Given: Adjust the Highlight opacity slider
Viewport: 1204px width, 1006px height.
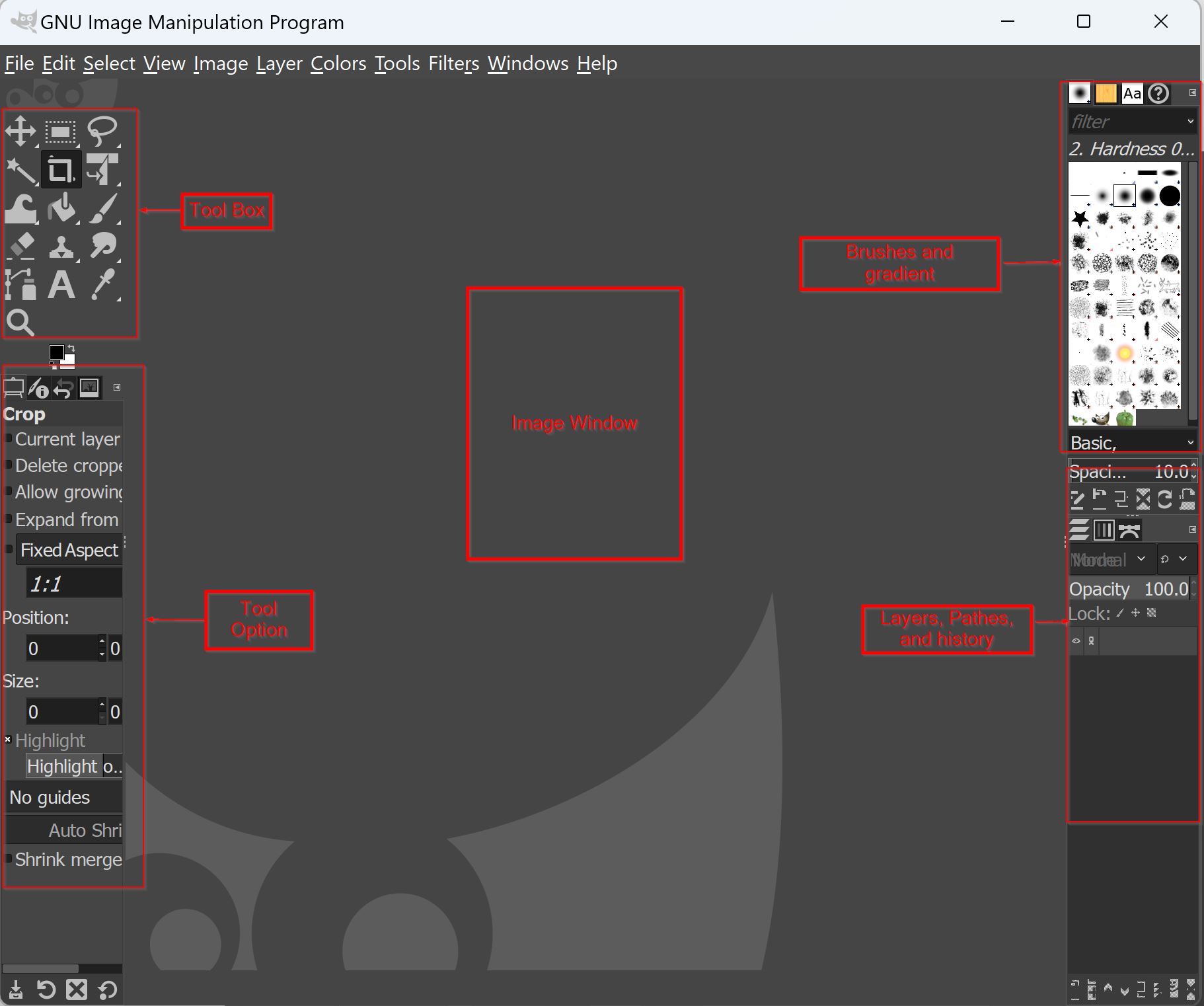Looking at the screenshot, I should point(74,766).
